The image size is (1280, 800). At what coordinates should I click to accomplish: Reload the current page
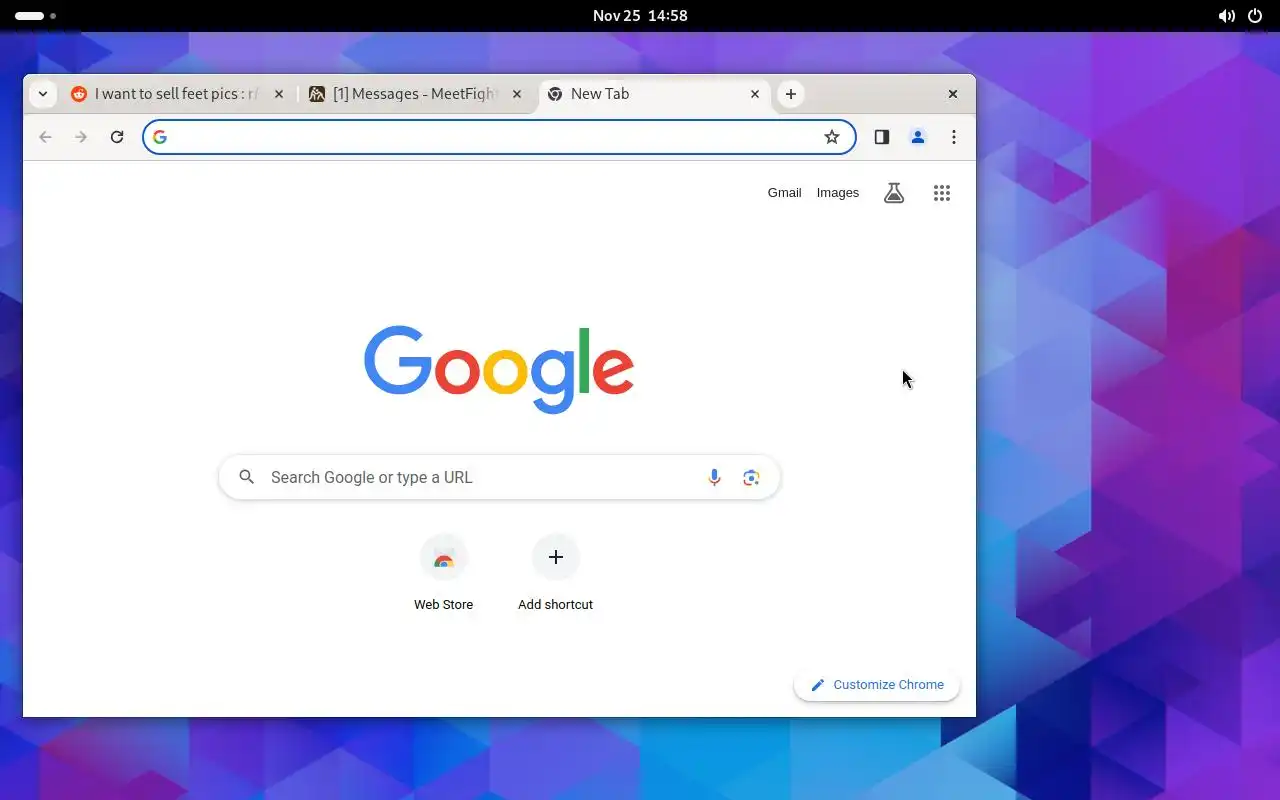pos(117,137)
